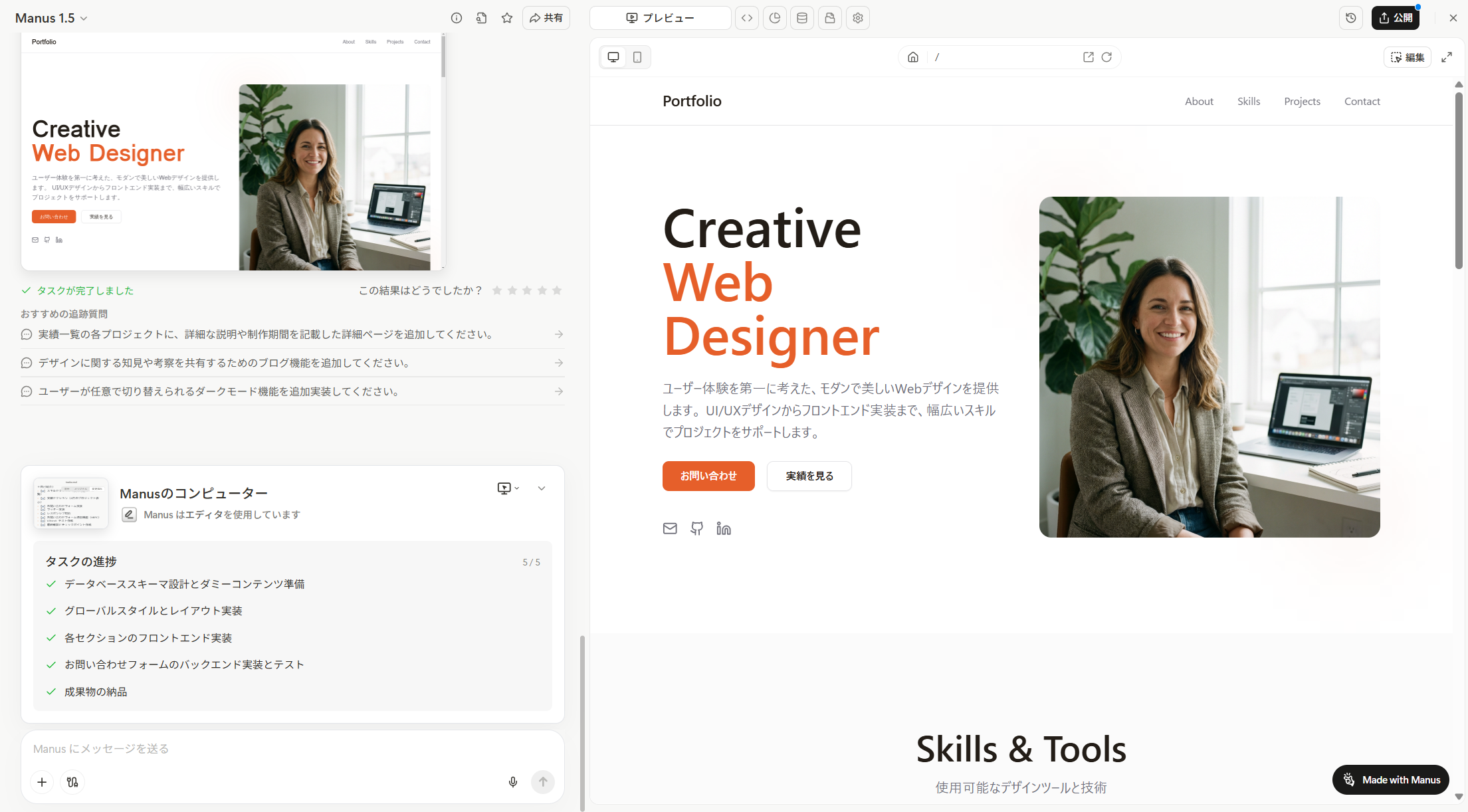Open the code view icon
This screenshot has width=1468, height=812.
(x=747, y=18)
